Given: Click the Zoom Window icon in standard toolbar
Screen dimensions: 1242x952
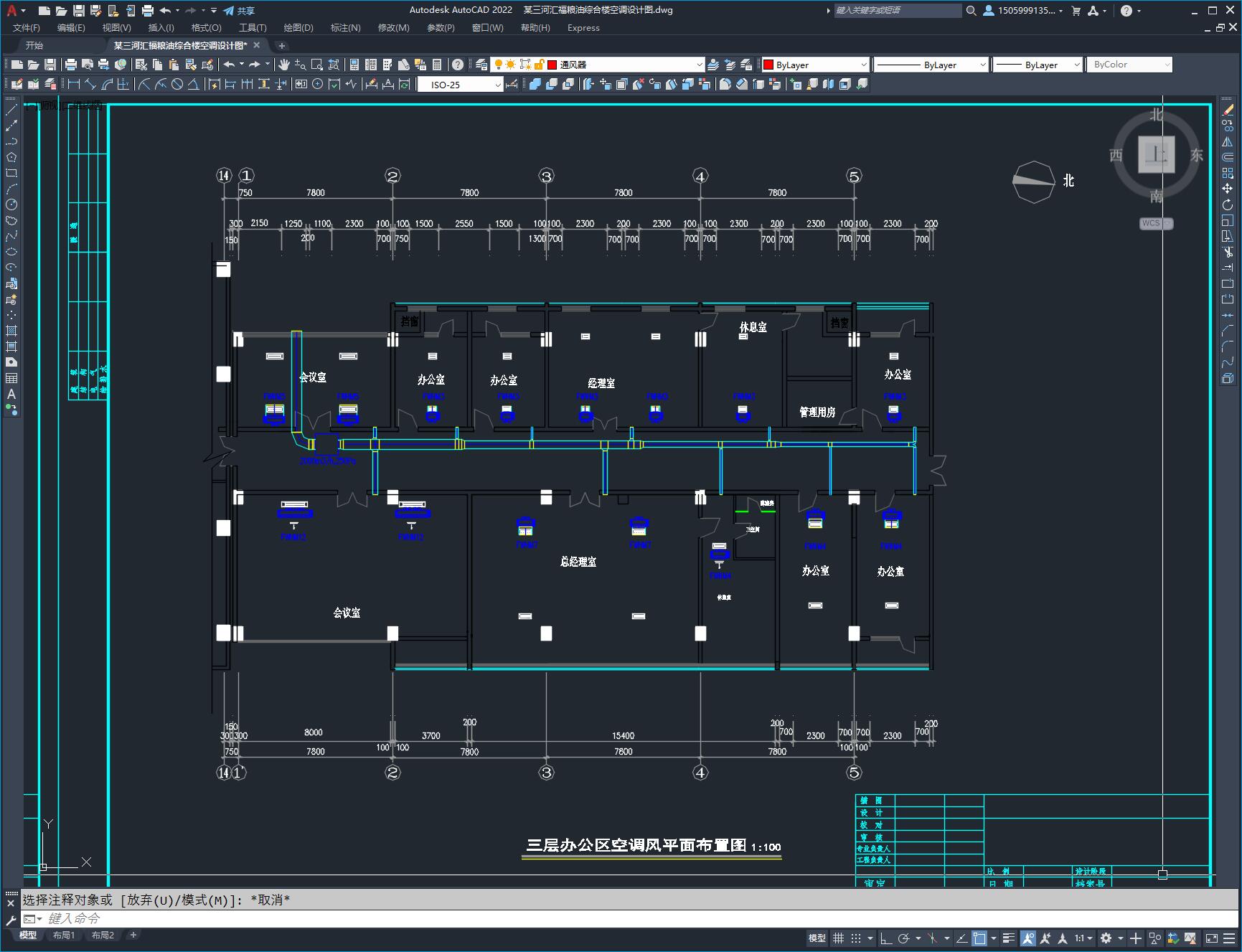Looking at the screenshot, I should pyautogui.click(x=317, y=65).
